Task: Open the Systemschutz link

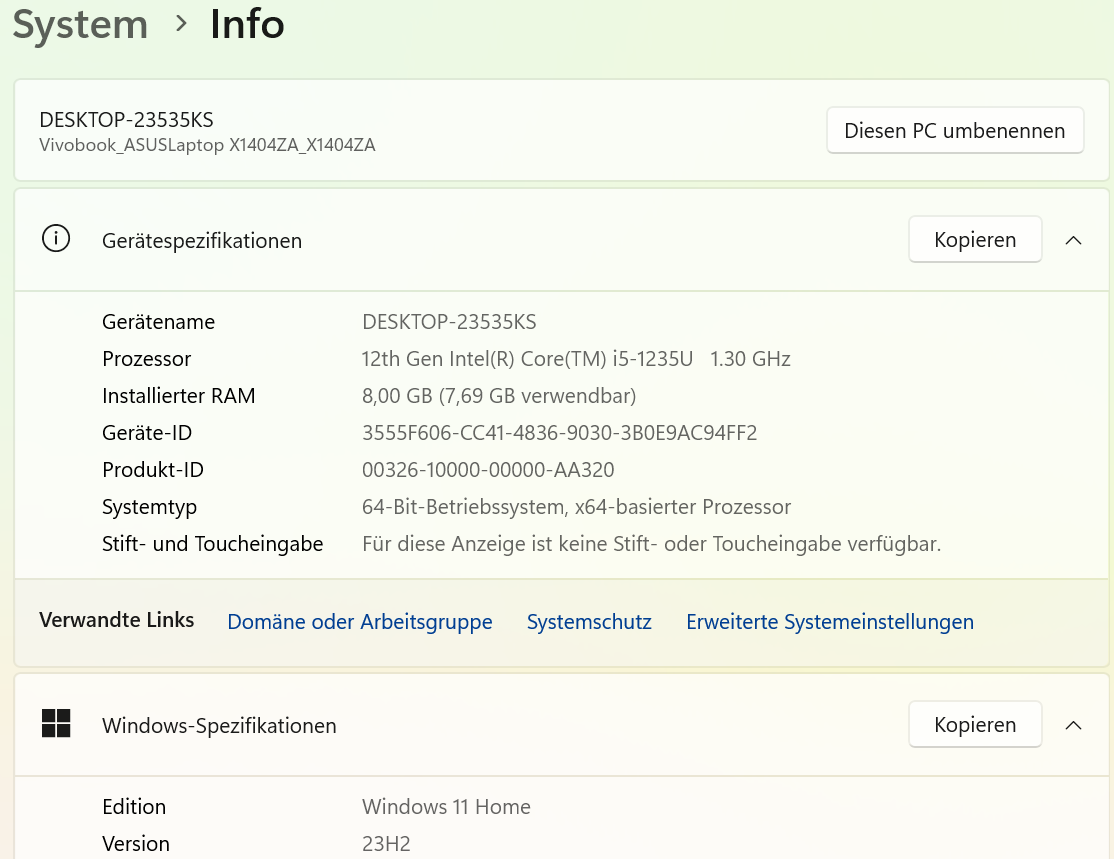Action: (x=589, y=622)
